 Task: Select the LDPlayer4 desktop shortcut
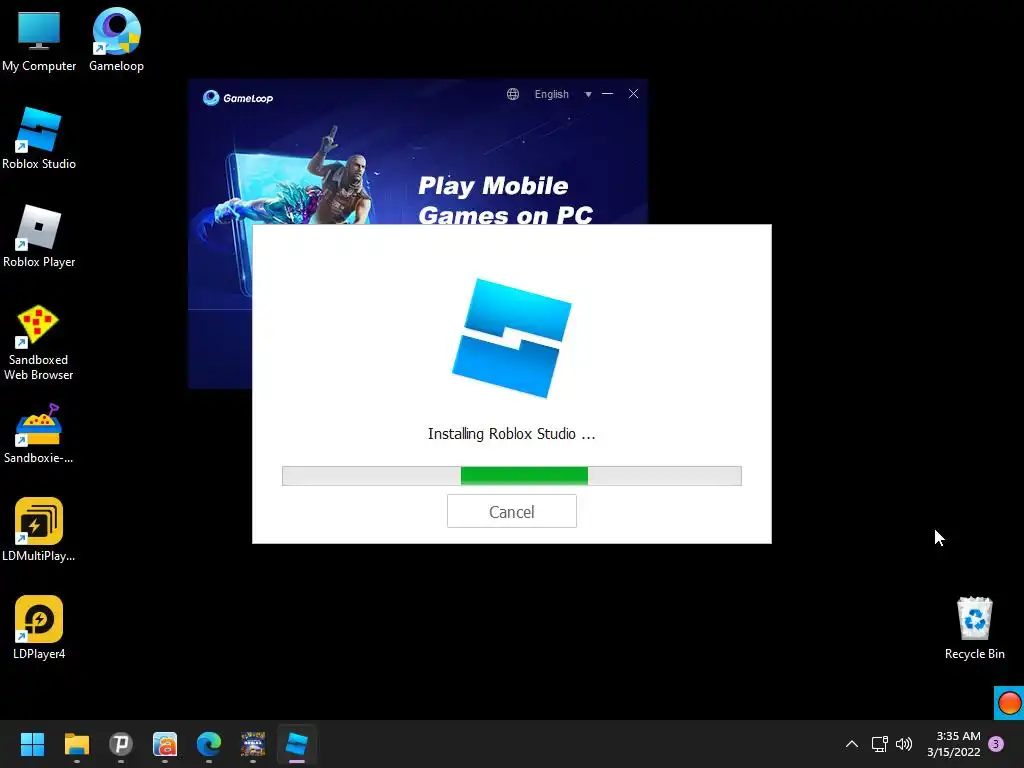click(x=39, y=628)
